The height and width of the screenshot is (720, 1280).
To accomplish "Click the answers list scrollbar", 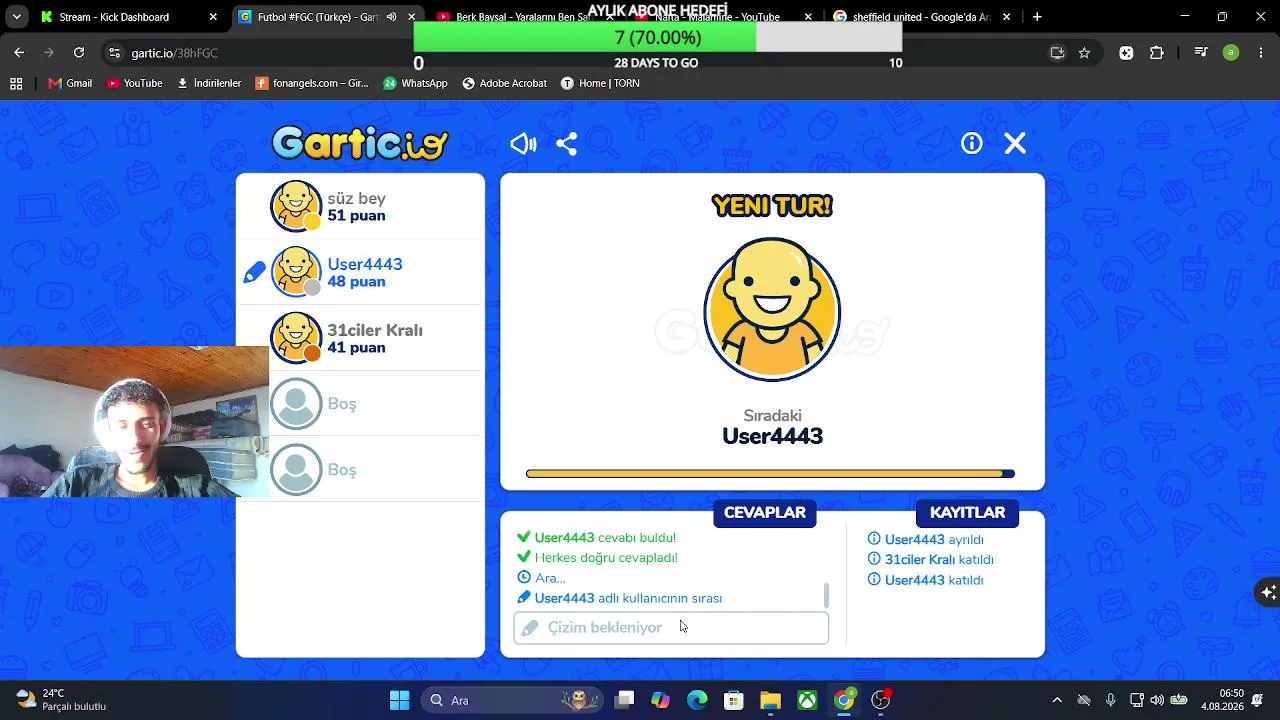I will tap(826, 595).
